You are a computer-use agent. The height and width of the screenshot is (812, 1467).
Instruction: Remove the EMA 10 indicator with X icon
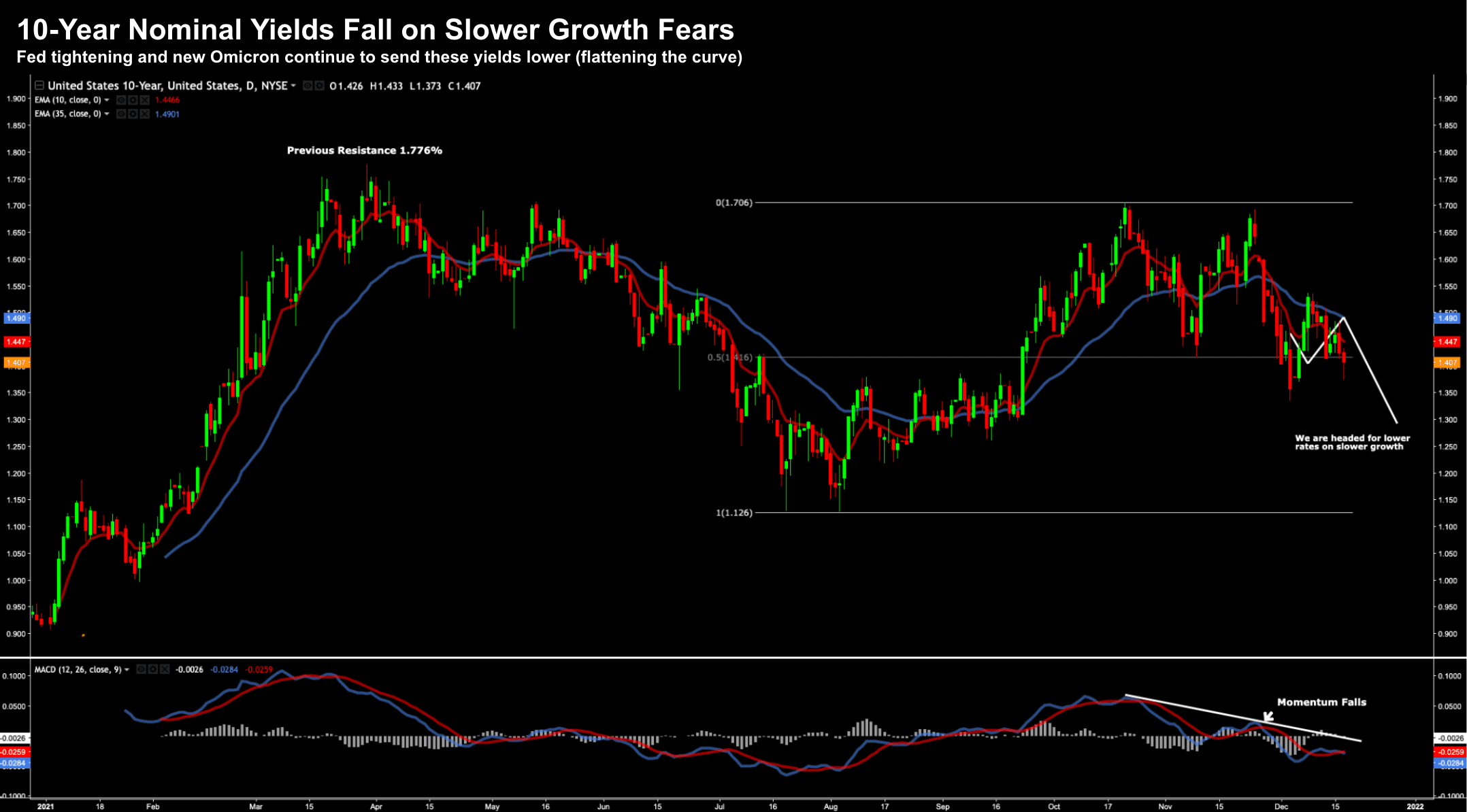(144, 100)
